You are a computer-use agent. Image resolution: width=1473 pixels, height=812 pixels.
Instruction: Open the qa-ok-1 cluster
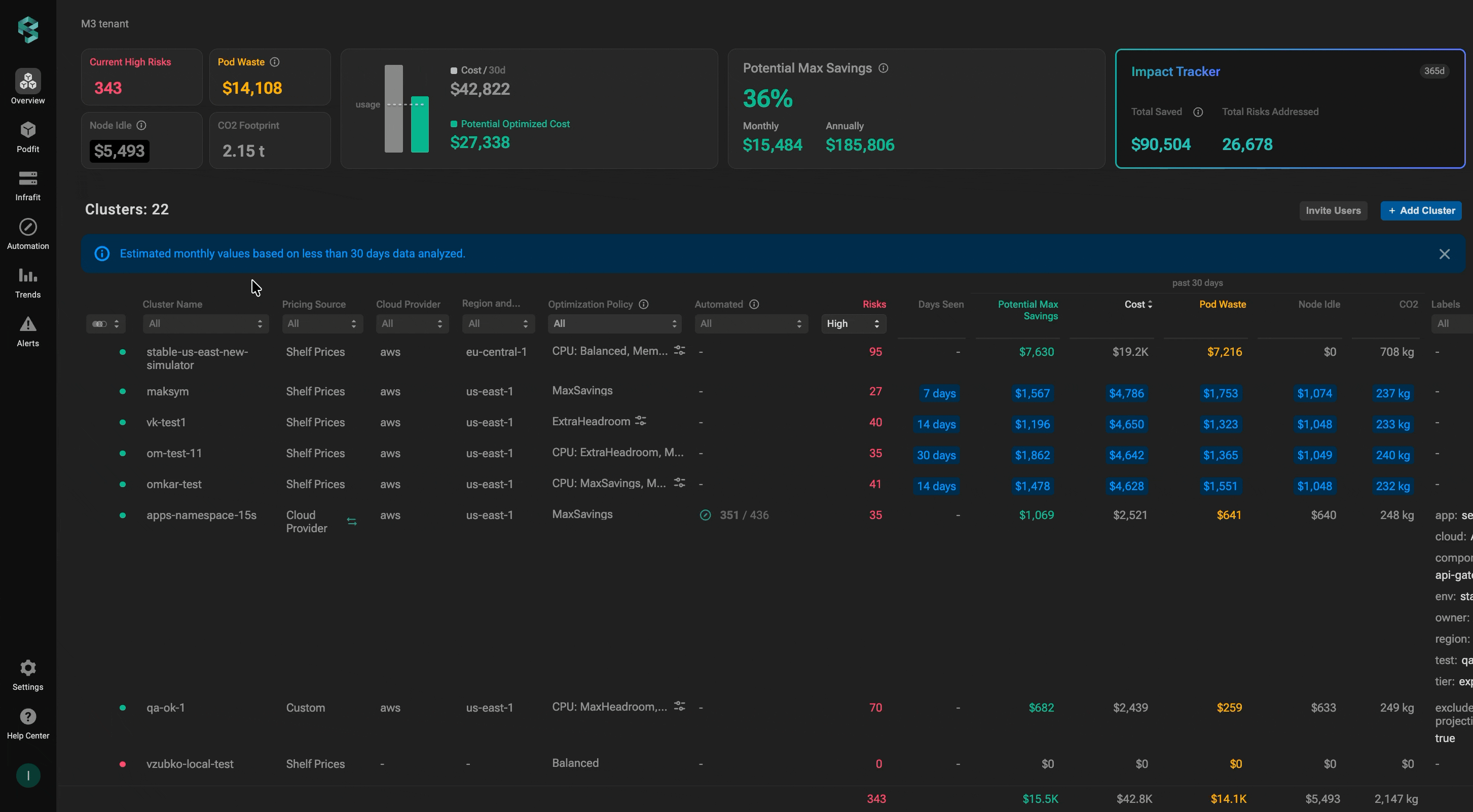point(165,708)
